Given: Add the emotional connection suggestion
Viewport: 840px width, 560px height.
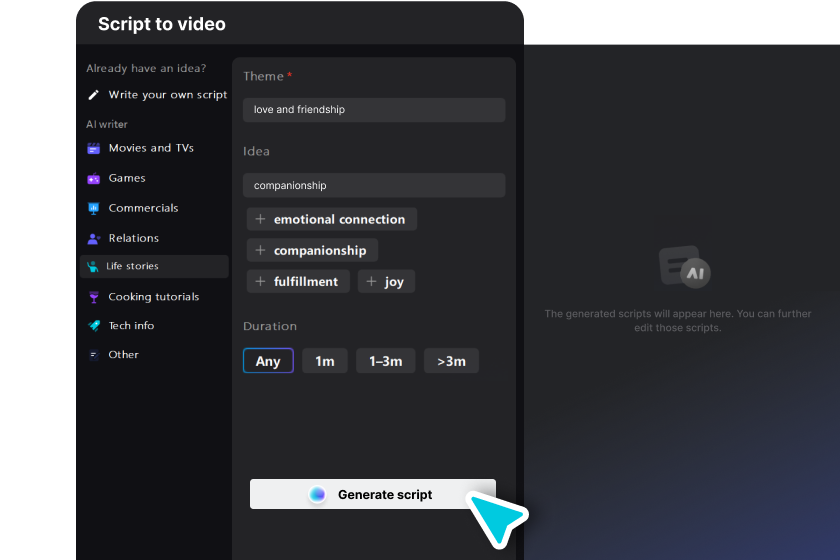Looking at the screenshot, I should [x=332, y=219].
